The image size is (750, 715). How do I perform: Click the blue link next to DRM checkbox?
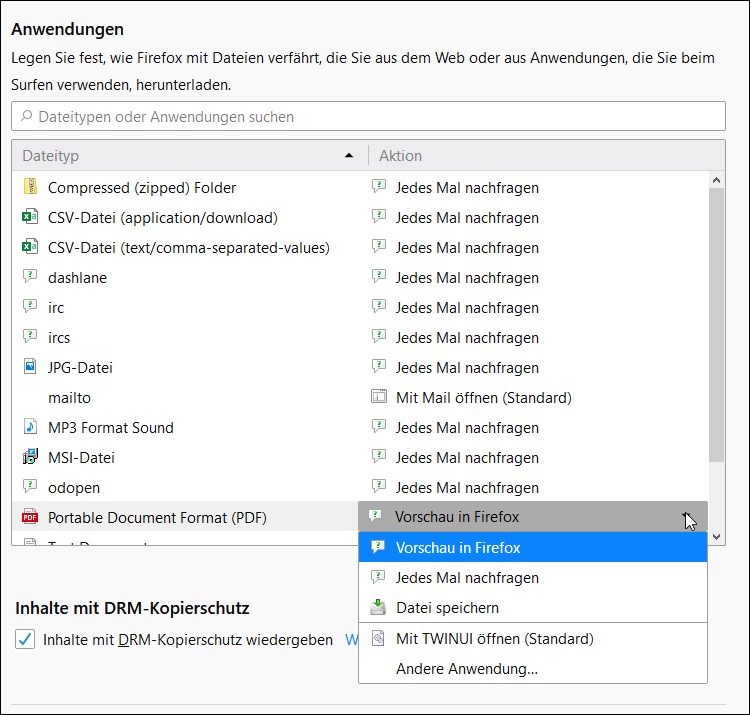pyautogui.click(x=352, y=639)
